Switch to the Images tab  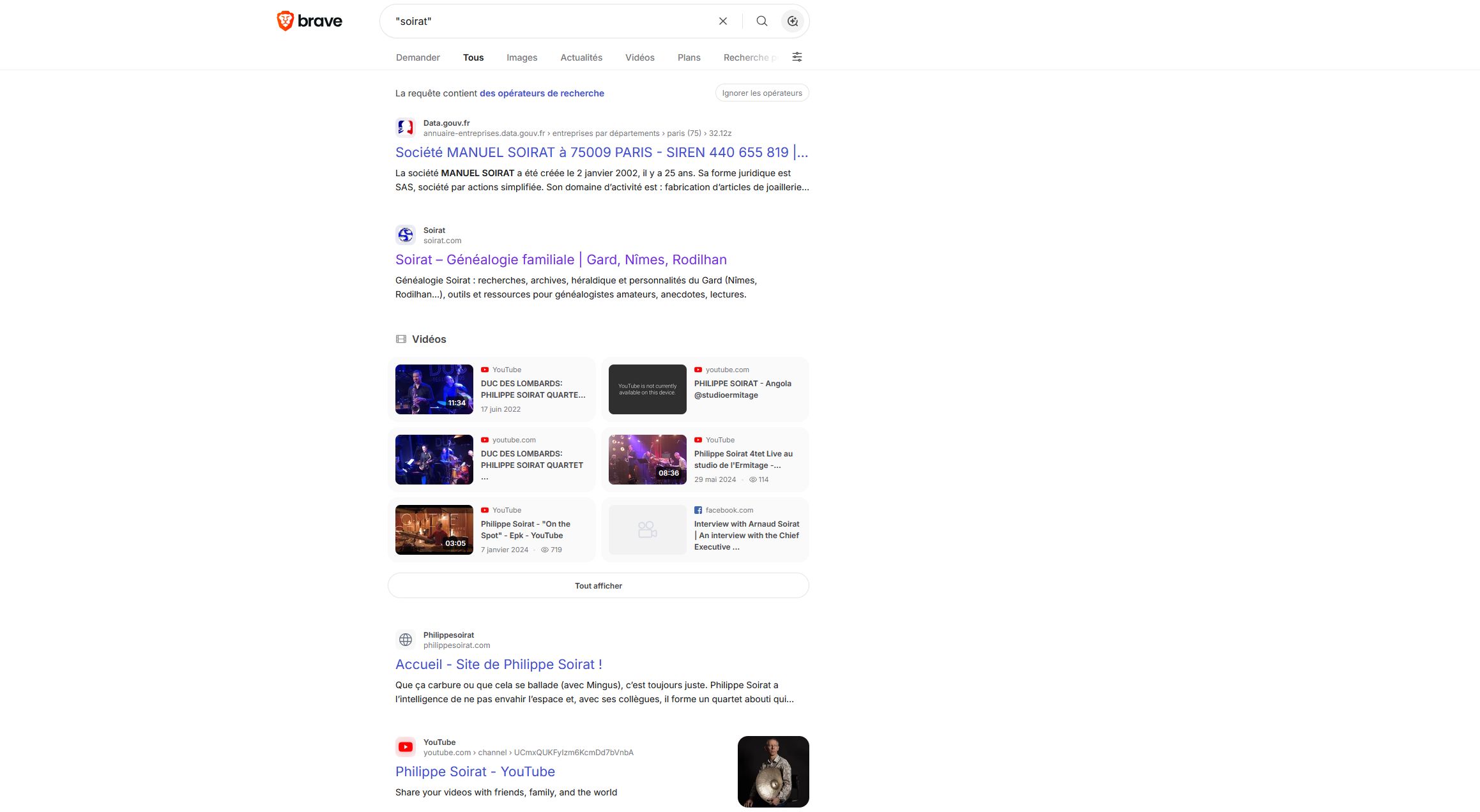pyautogui.click(x=522, y=57)
